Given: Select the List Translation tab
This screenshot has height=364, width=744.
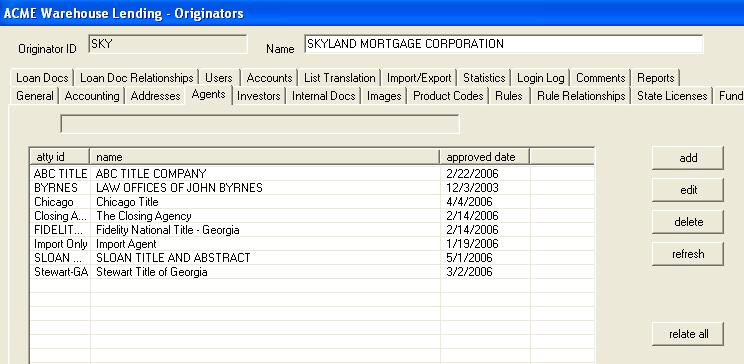Looking at the screenshot, I should tap(339, 78).
